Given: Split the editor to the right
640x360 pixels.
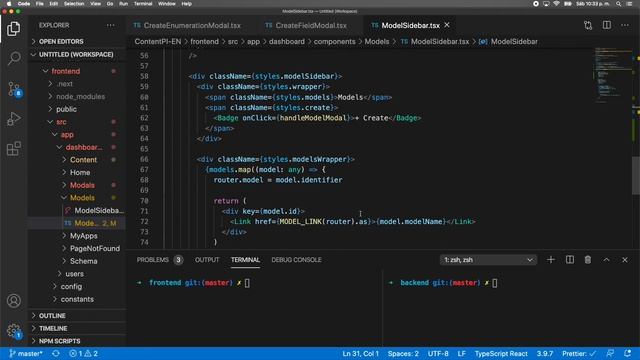Looking at the screenshot, I should point(607,25).
